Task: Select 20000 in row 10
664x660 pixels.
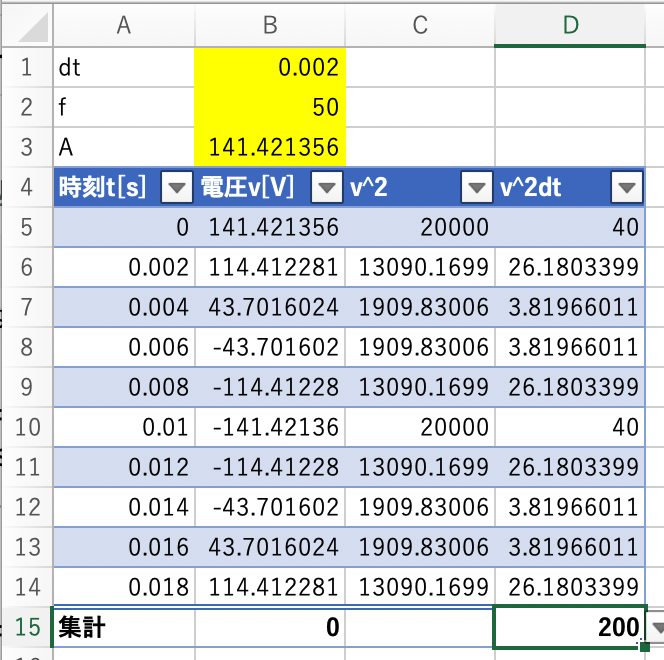Action: pos(420,427)
